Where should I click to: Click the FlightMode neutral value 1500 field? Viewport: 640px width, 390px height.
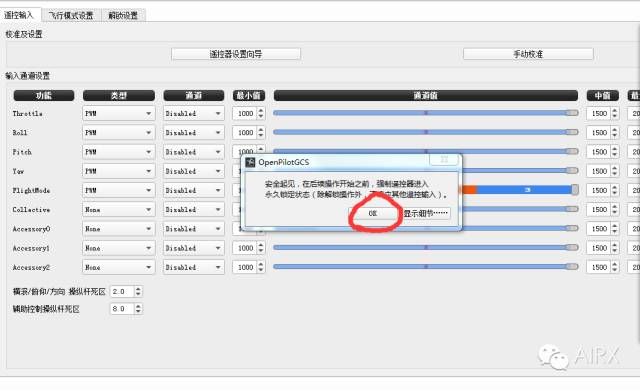coord(599,190)
